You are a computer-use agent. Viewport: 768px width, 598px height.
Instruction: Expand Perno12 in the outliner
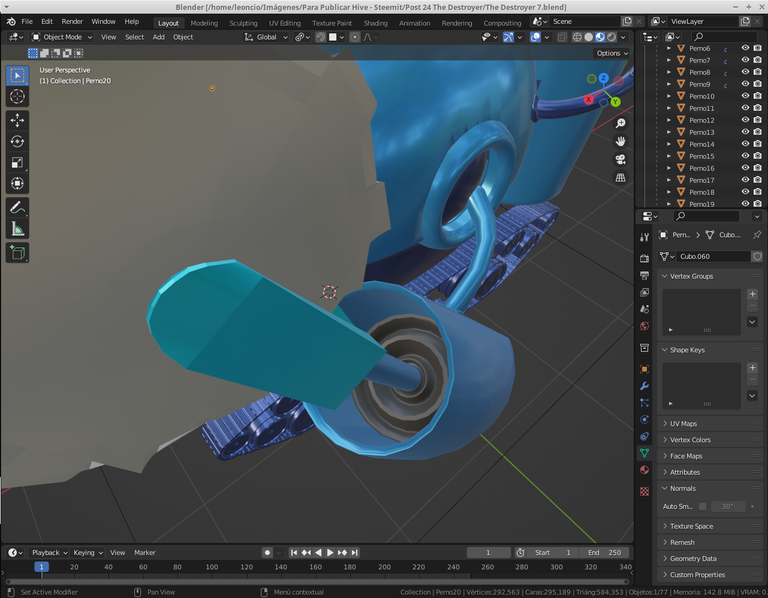(669, 120)
